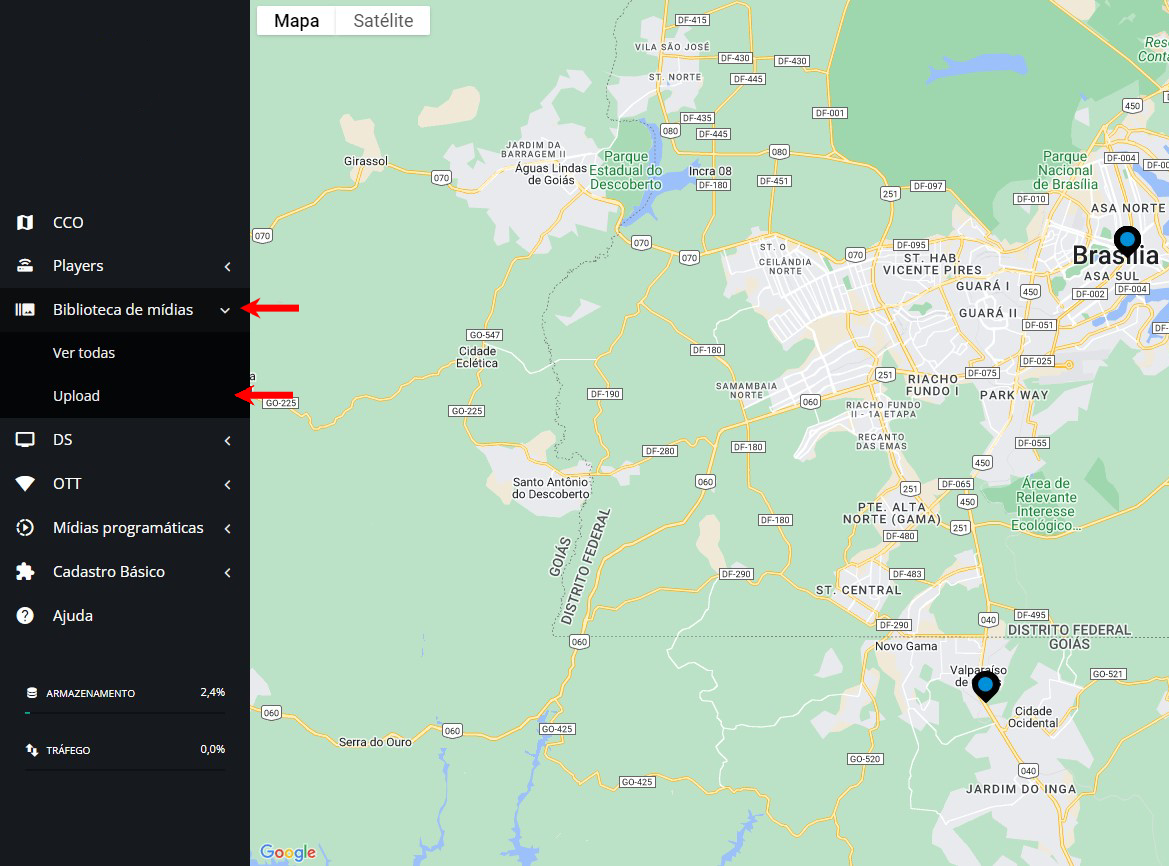Select the Valparaíso player map marker
Screen dimensions: 1169x866
[986, 686]
